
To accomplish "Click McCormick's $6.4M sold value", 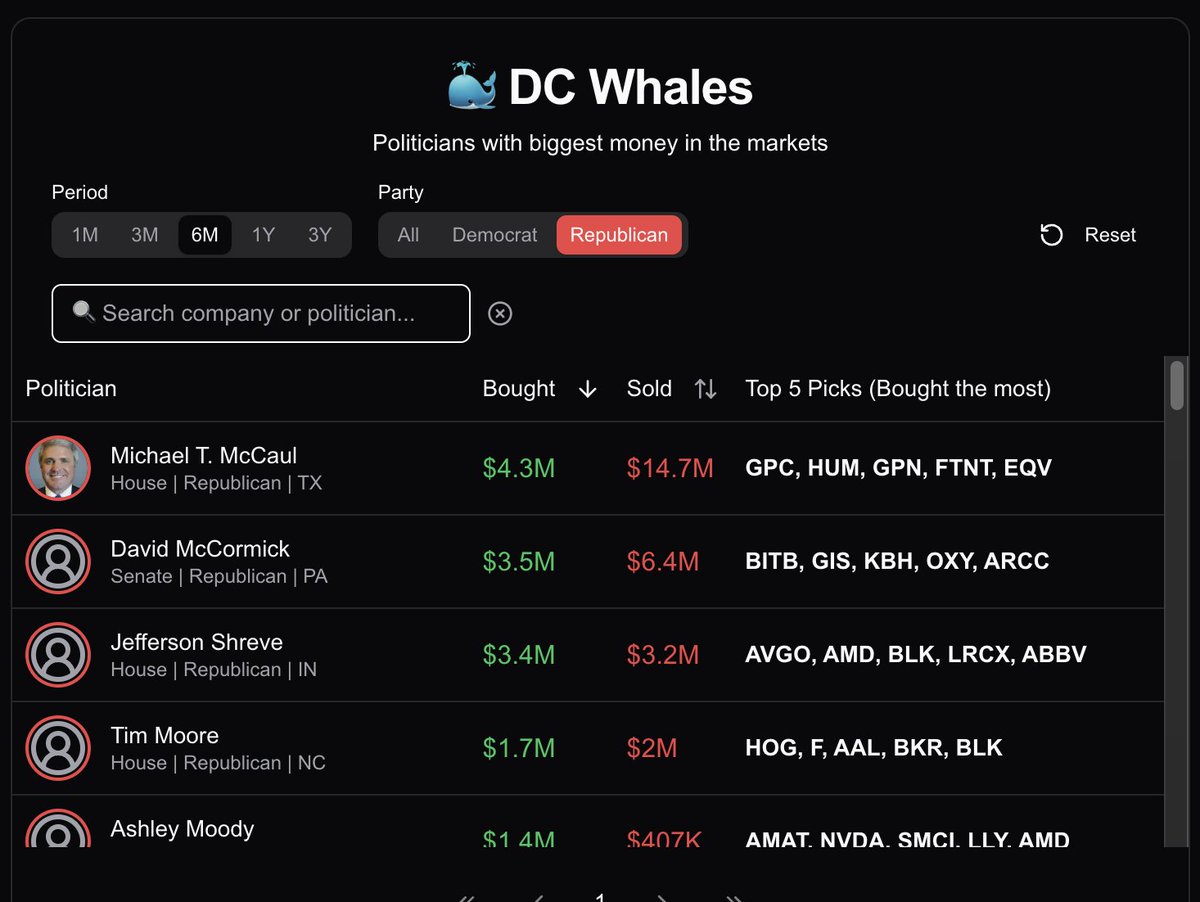I will [x=663, y=562].
